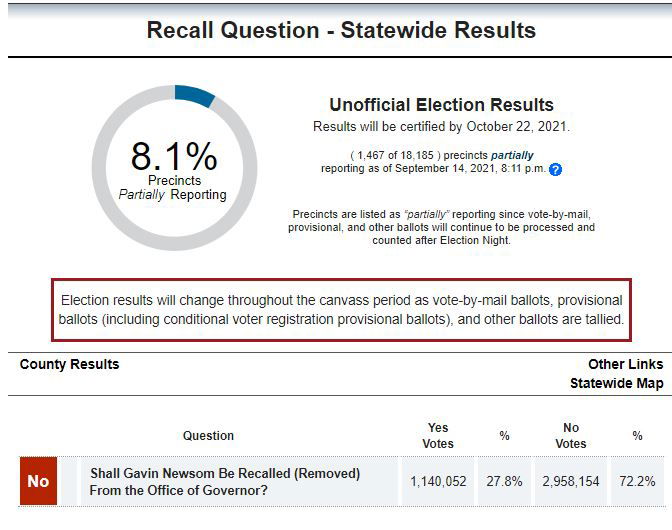The height and width of the screenshot is (530, 672).
Task: Click the blue help question mark icon
Action: click(x=556, y=170)
